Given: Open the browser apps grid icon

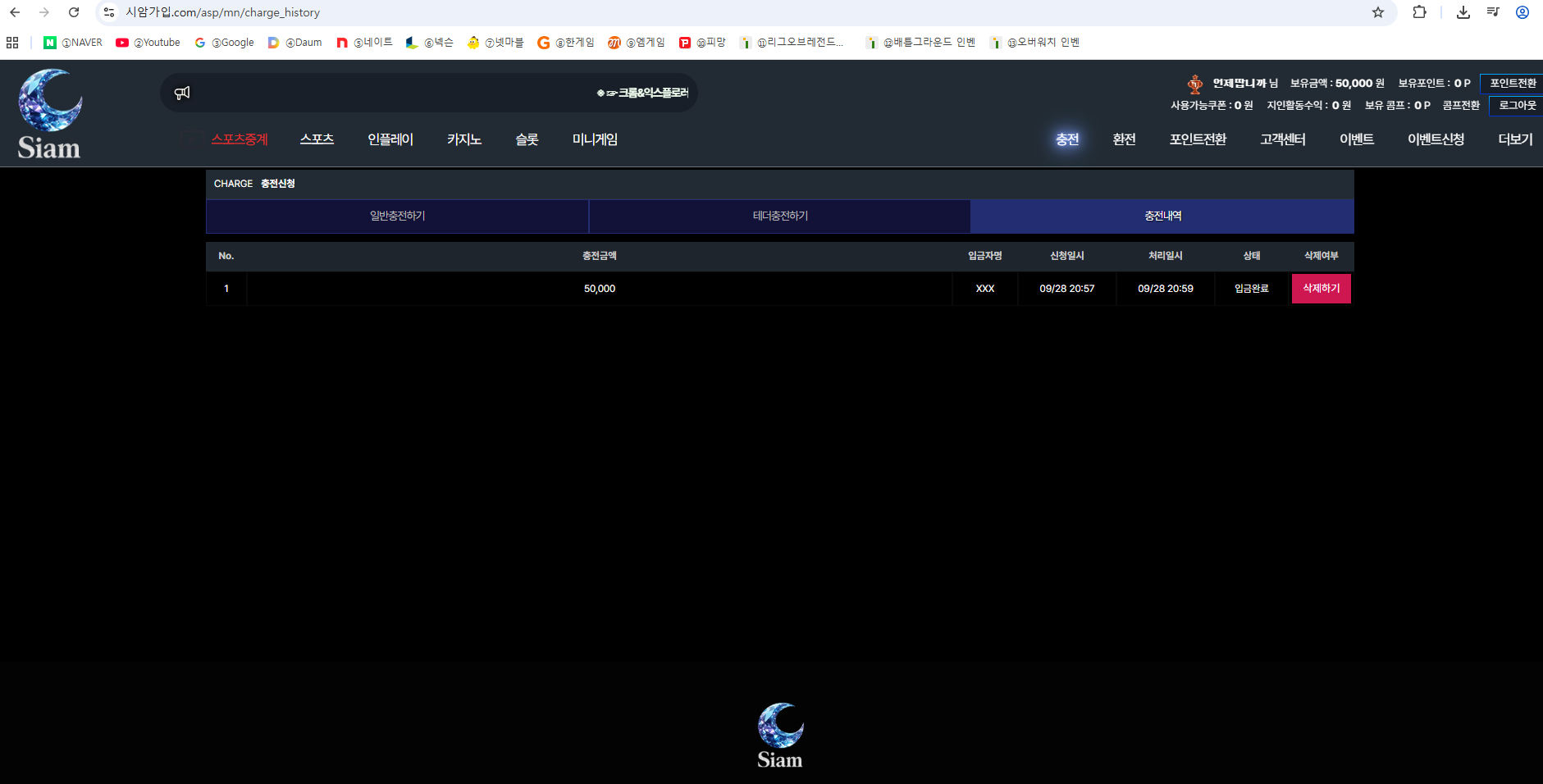Looking at the screenshot, I should pyautogui.click(x=12, y=43).
